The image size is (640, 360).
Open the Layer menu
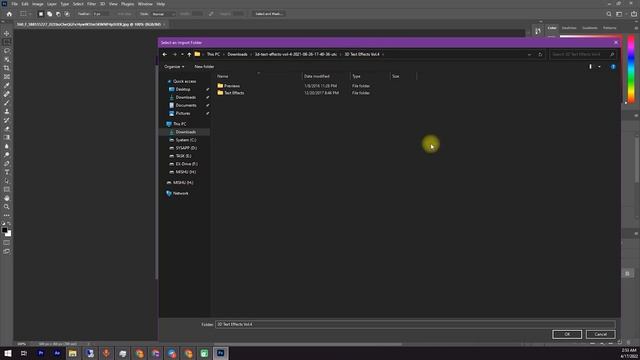coord(51,4)
